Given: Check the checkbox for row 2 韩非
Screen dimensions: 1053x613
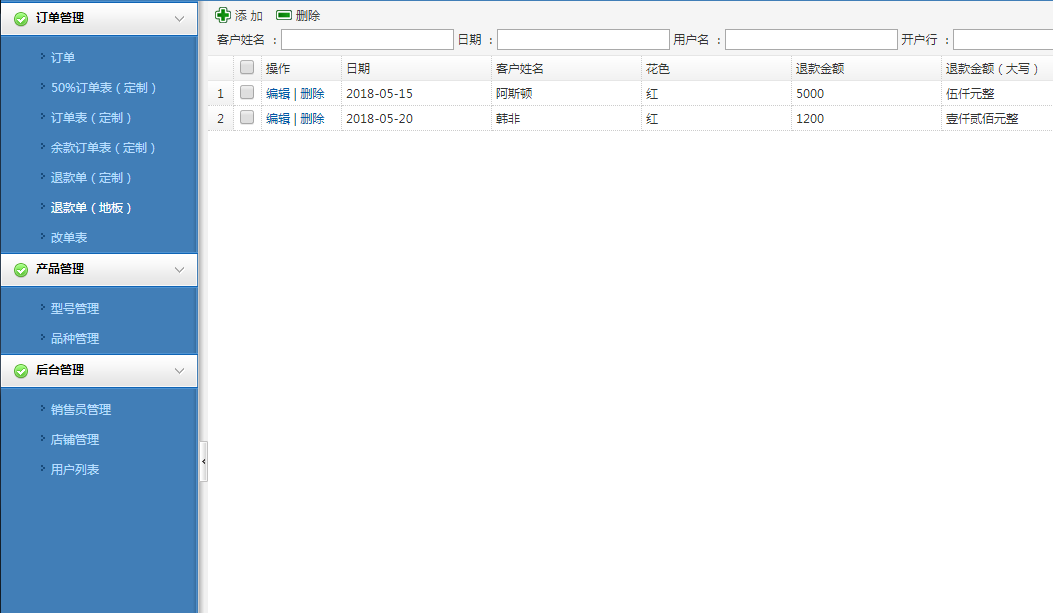Looking at the screenshot, I should [x=247, y=117].
